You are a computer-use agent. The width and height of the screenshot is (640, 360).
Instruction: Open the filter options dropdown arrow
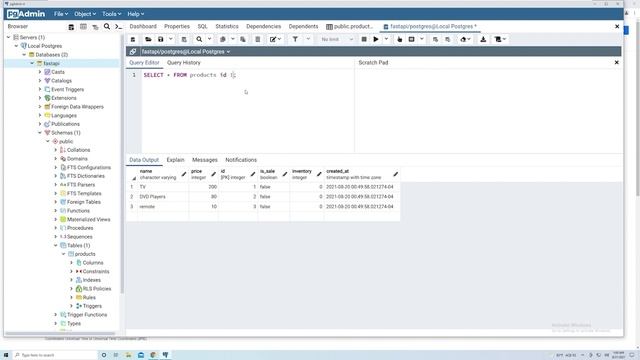[x=308, y=39]
